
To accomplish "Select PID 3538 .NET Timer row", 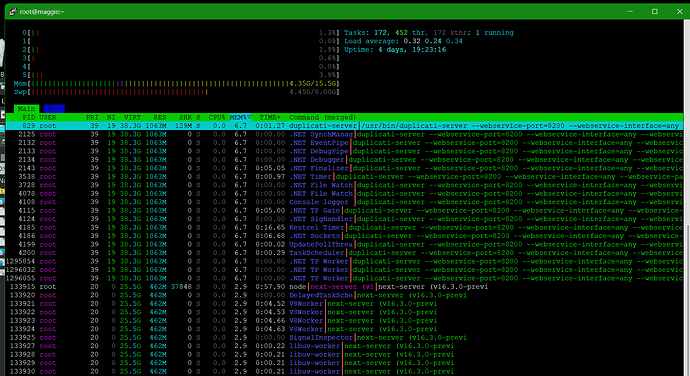I will [x=344, y=177].
